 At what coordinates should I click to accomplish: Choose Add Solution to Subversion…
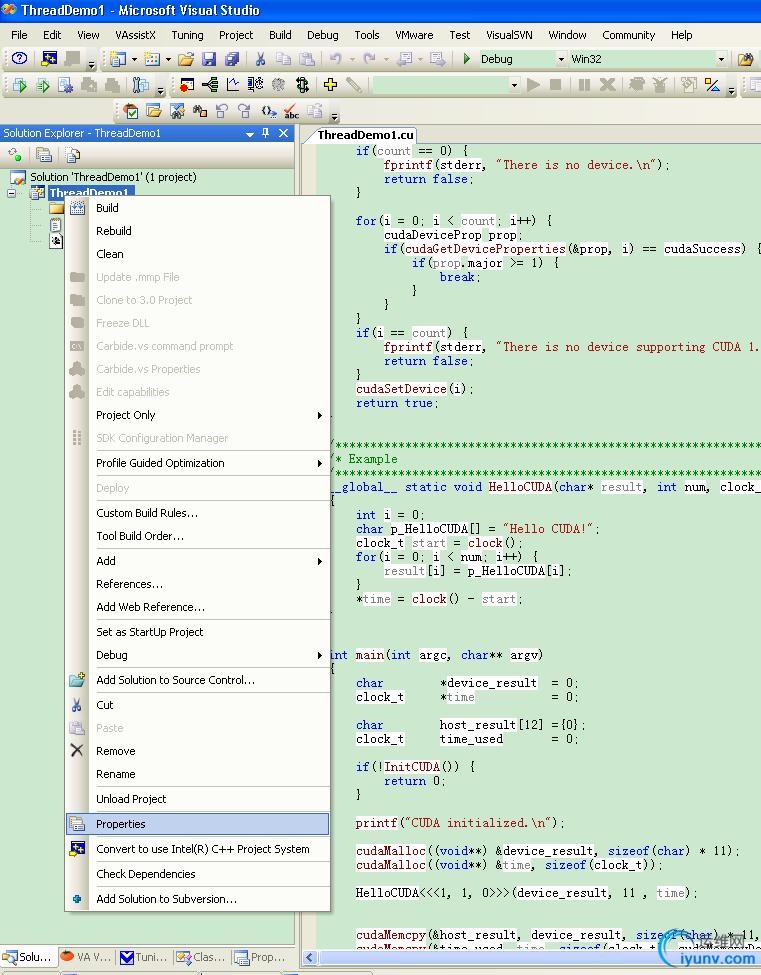[197, 899]
